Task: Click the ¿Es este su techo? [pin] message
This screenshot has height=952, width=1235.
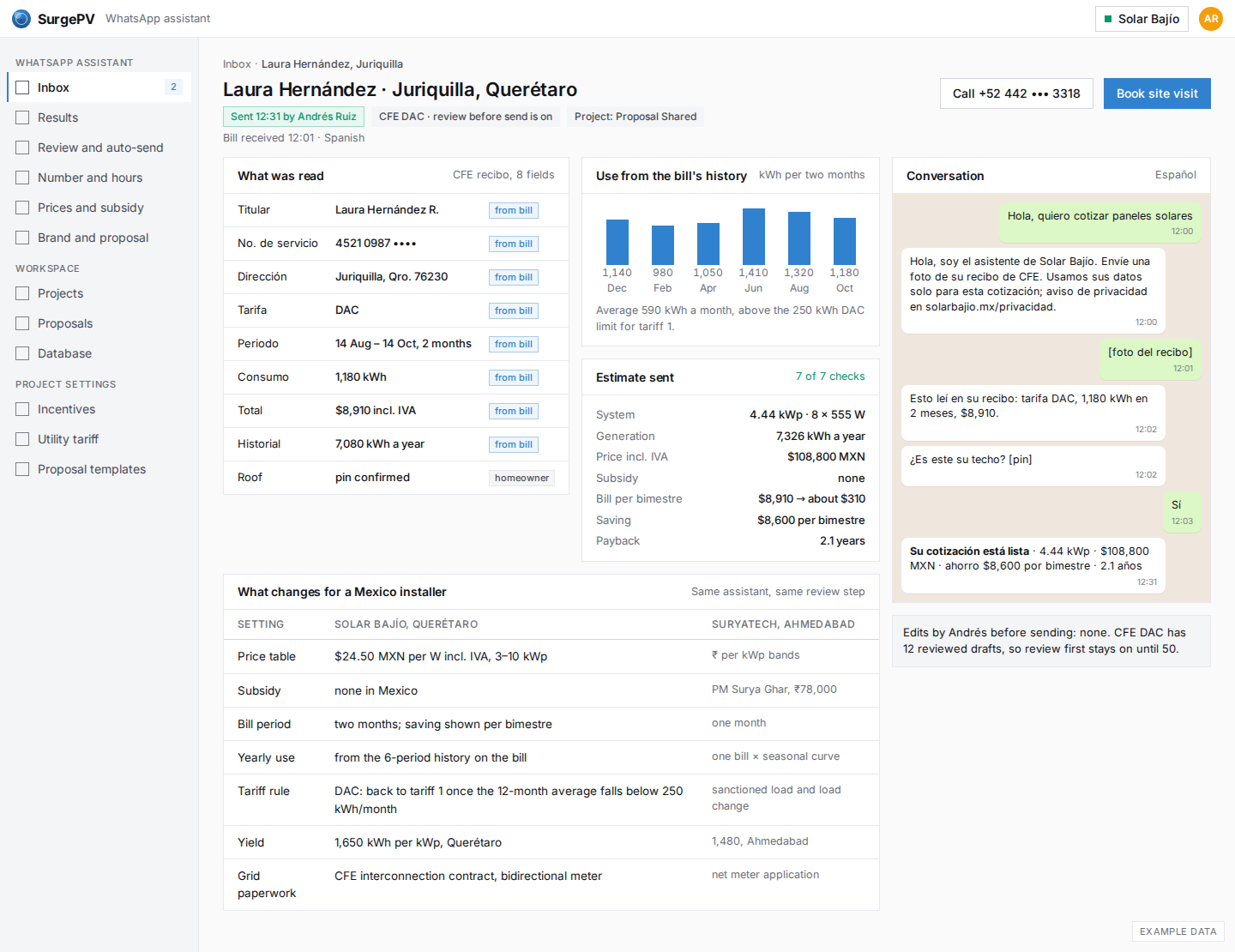Action: [x=1033, y=467]
